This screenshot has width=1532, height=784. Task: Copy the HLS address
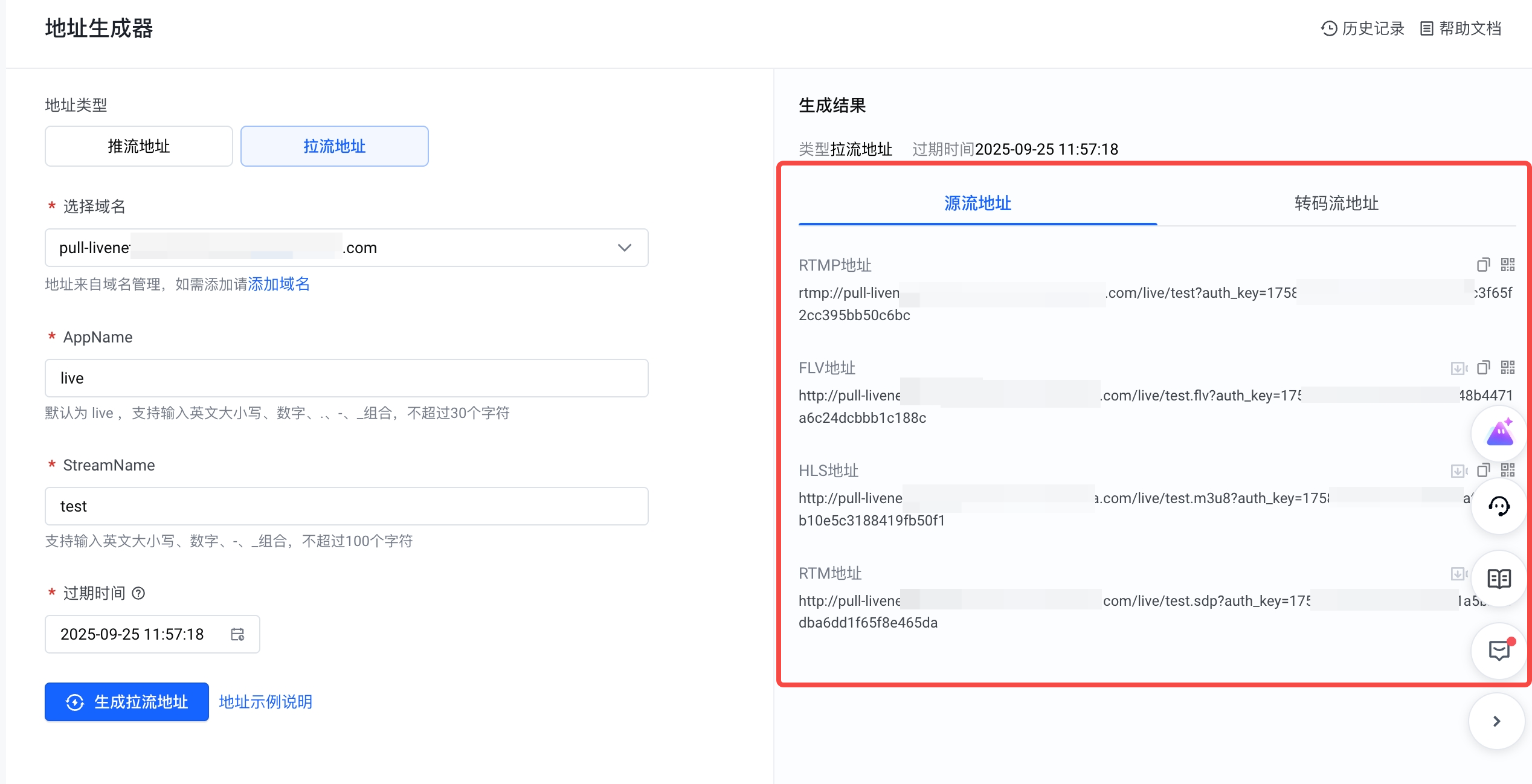point(1483,471)
